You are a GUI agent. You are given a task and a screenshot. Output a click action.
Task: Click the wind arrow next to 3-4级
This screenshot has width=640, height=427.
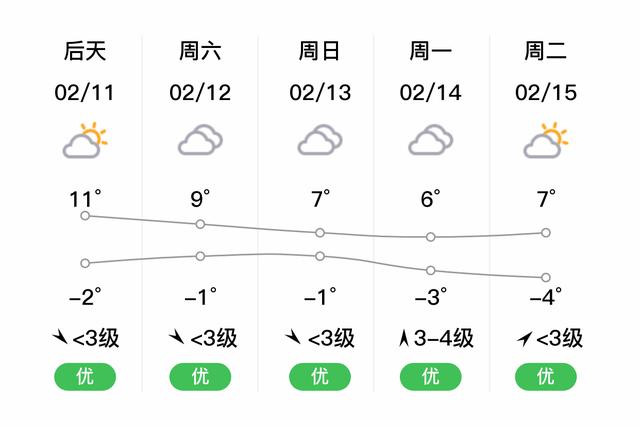(404, 338)
